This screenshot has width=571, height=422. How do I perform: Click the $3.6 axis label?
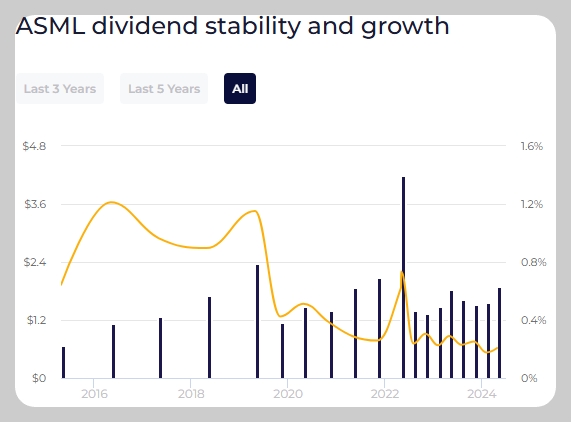coord(35,204)
